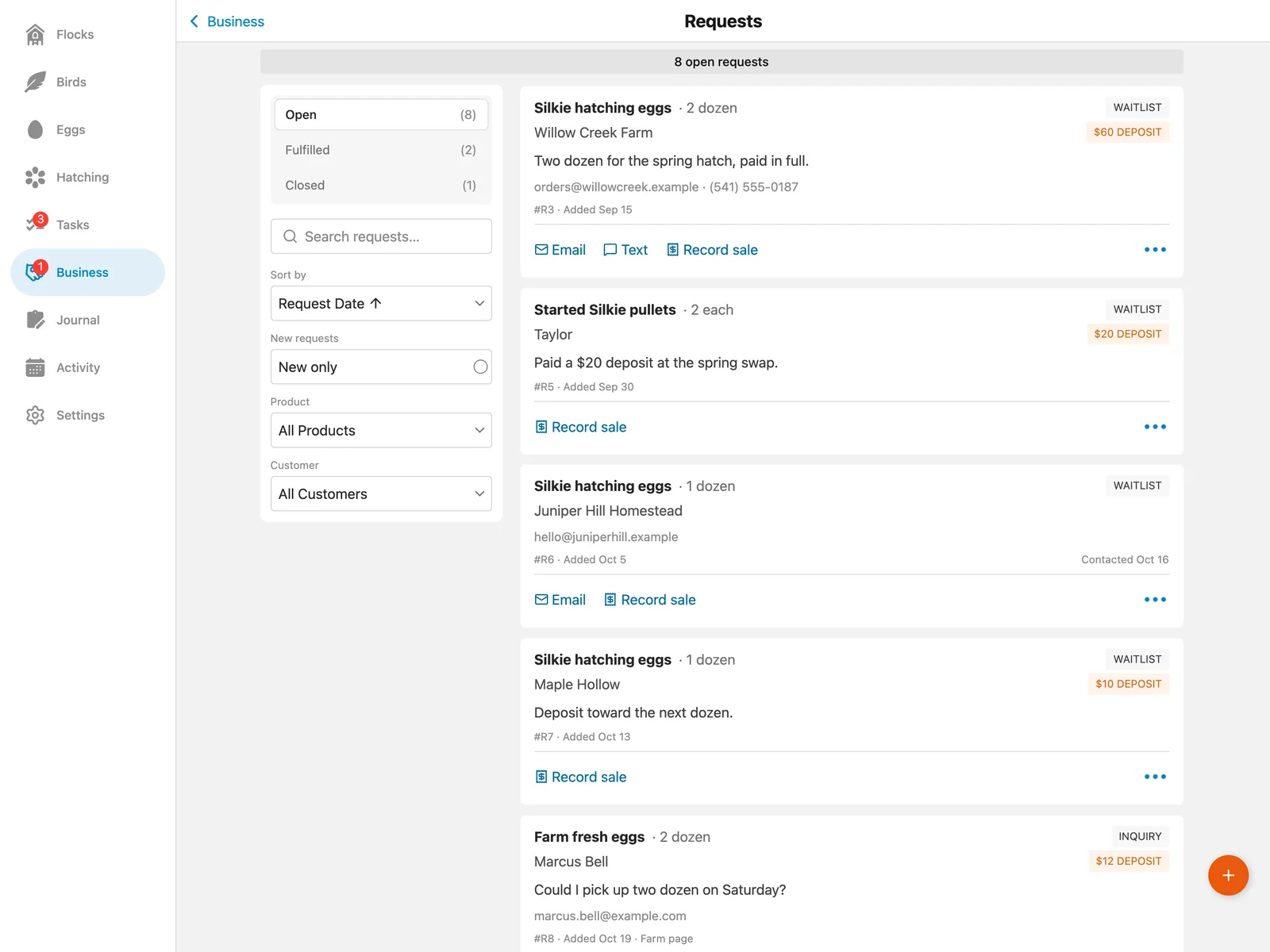Open Settings from the sidebar
The width and height of the screenshot is (1270, 952).
pos(87,415)
